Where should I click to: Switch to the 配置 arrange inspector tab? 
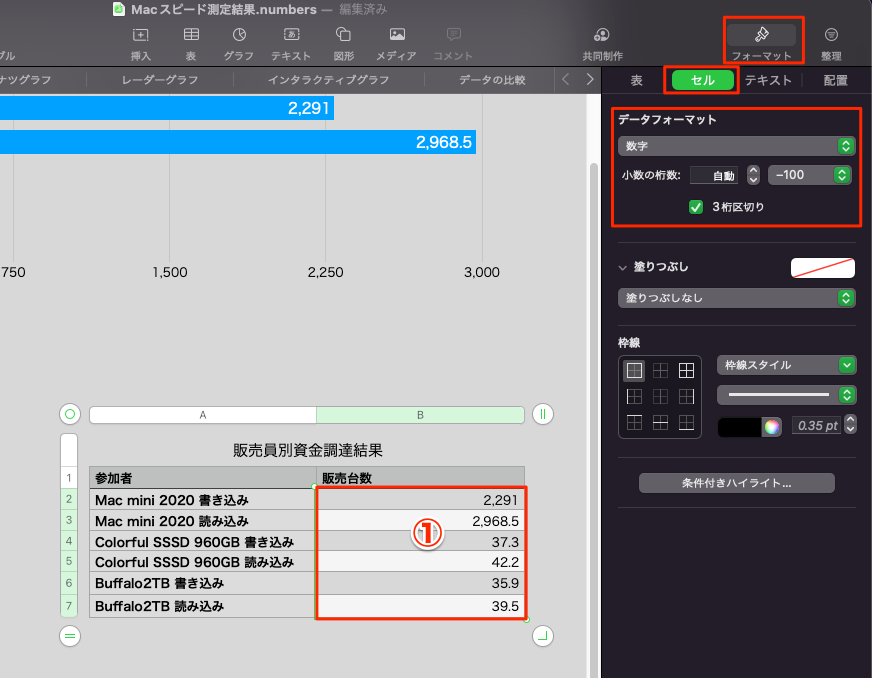835,81
